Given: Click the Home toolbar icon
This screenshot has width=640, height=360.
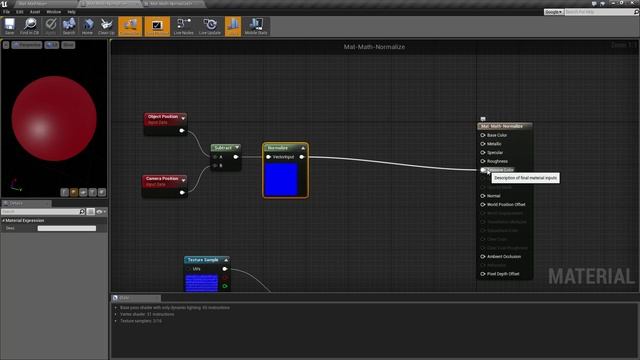Looking at the screenshot, I should click(x=87, y=26).
